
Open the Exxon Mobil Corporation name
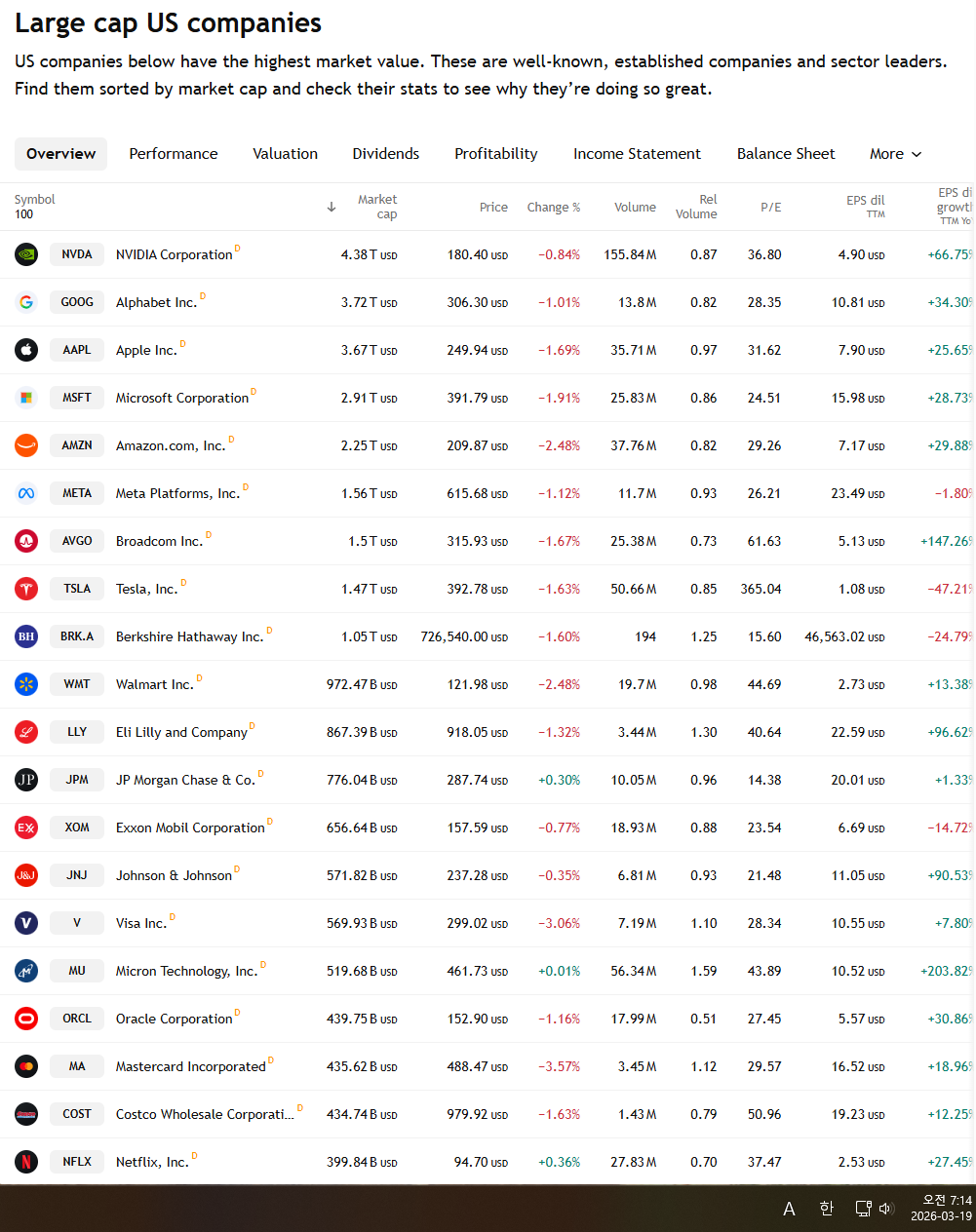click(x=190, y=828)
